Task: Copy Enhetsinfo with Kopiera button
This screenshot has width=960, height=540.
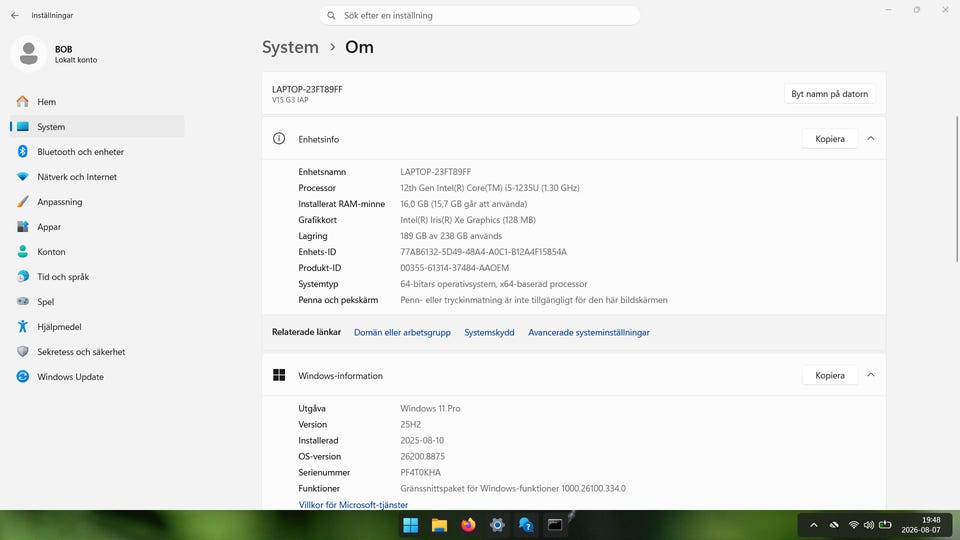Action: click(830, 139)
